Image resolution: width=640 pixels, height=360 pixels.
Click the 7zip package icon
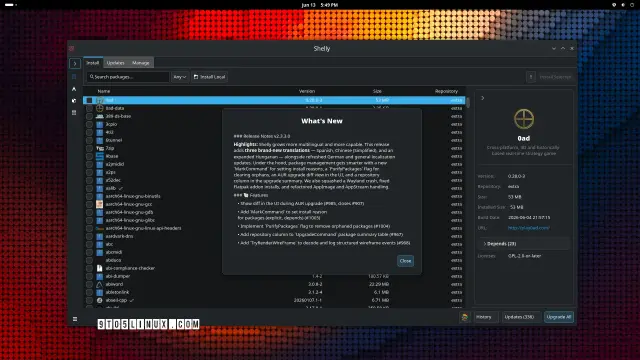pos(100,148)
